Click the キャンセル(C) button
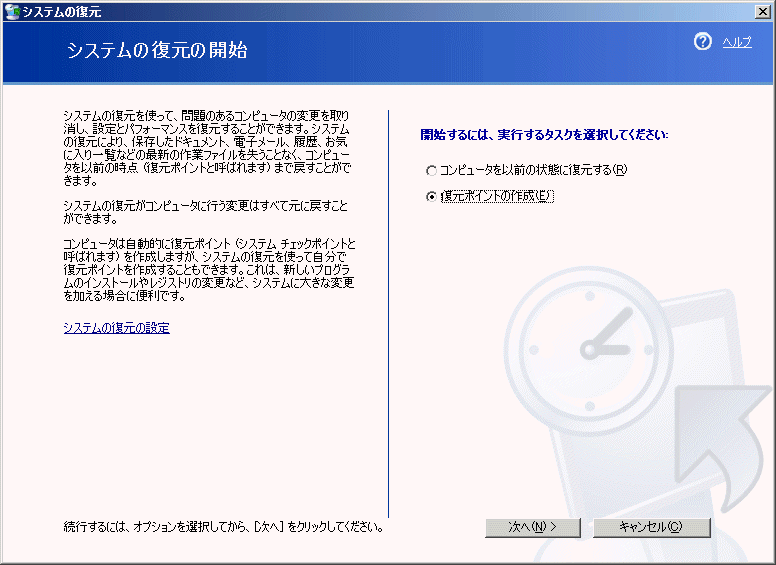 [652, 527]
